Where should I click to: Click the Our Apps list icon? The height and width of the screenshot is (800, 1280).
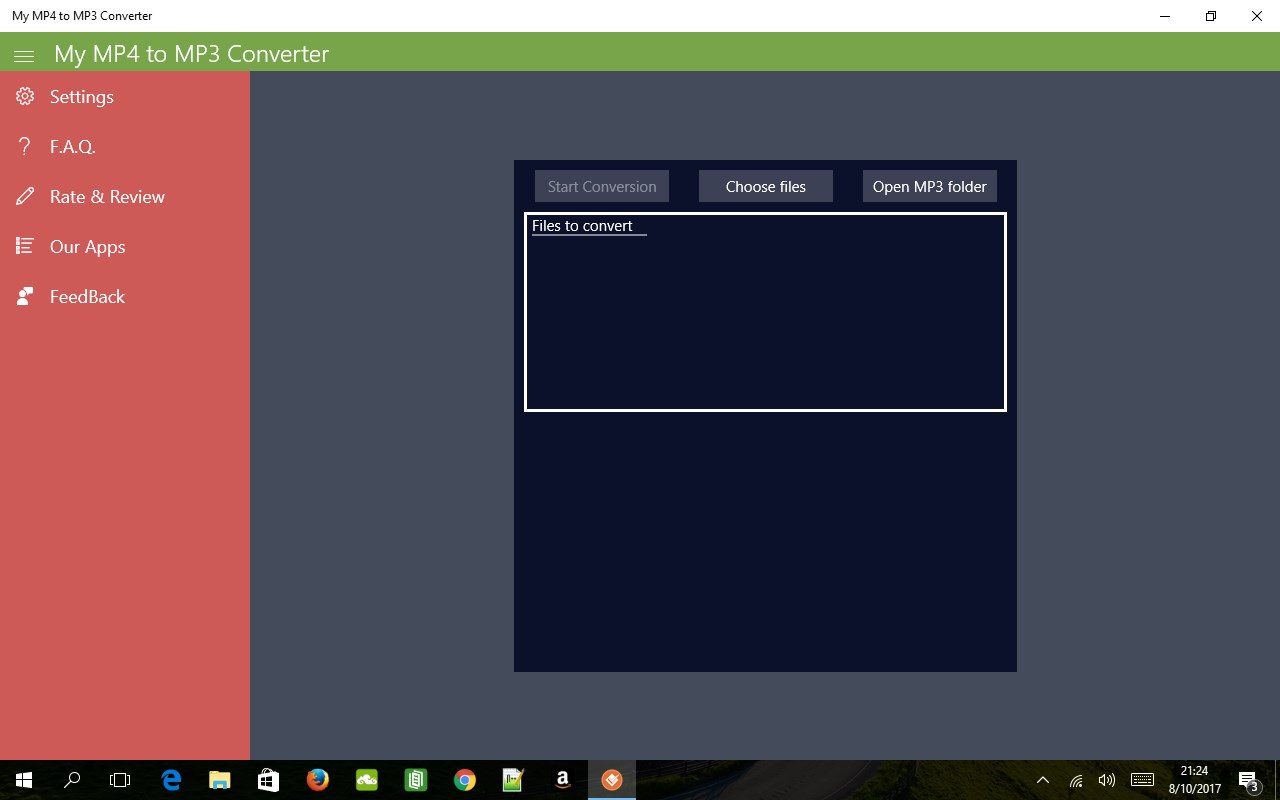click(24, 246)
